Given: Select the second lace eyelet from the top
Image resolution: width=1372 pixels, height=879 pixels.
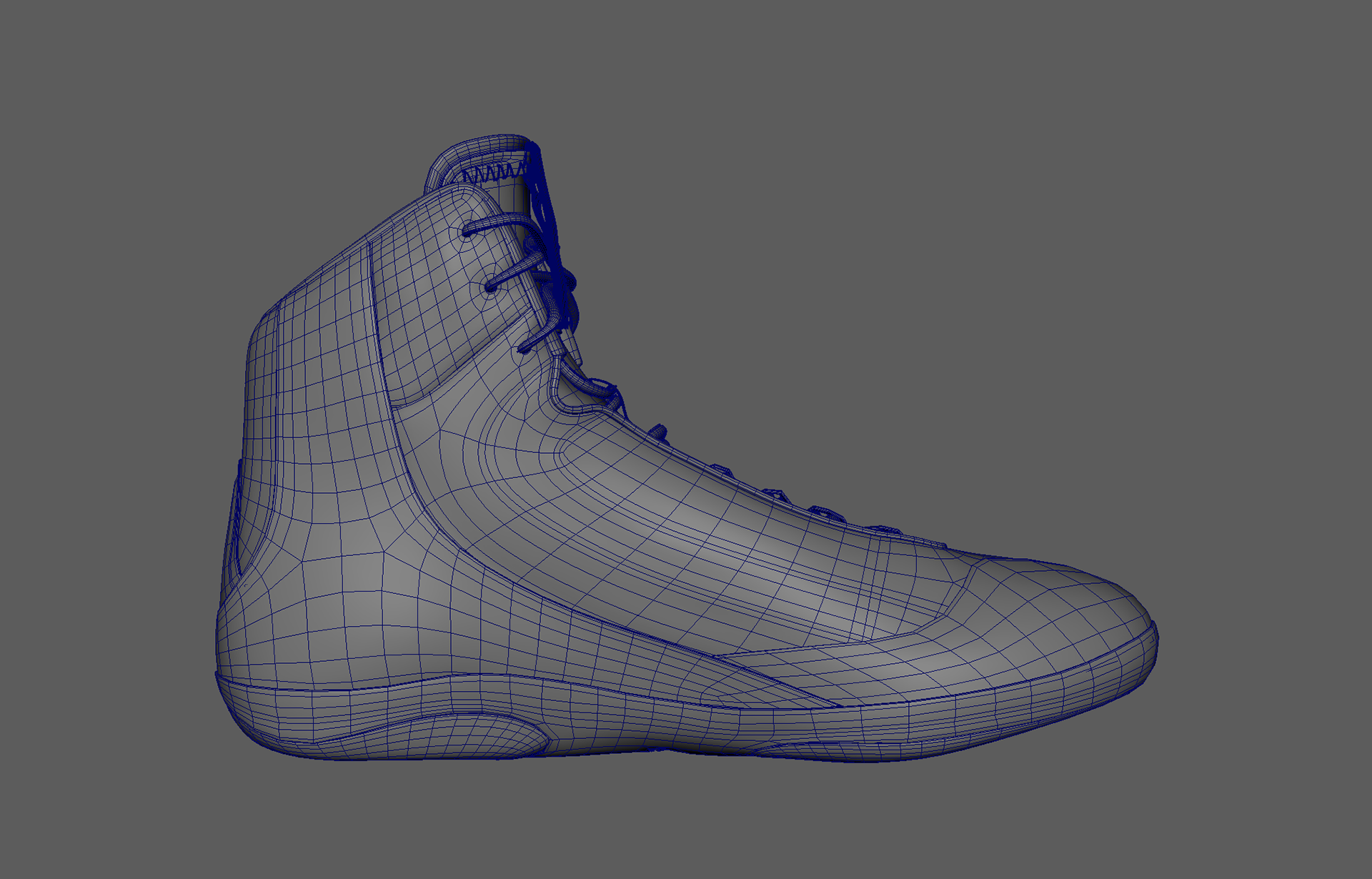Looking at the screenshot, I should (x=491, y=287).
